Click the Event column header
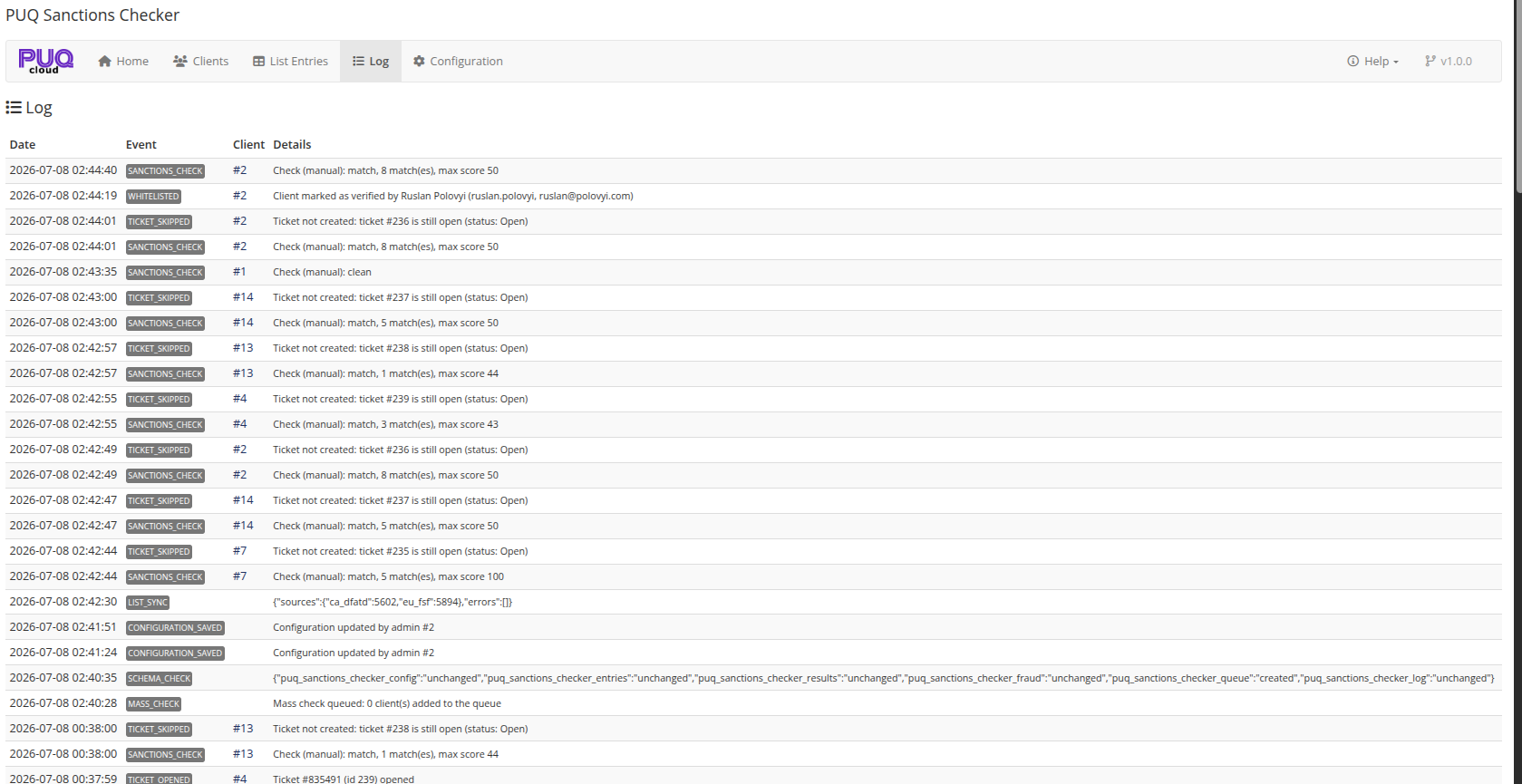1522x784 pixels. (141, 144)
